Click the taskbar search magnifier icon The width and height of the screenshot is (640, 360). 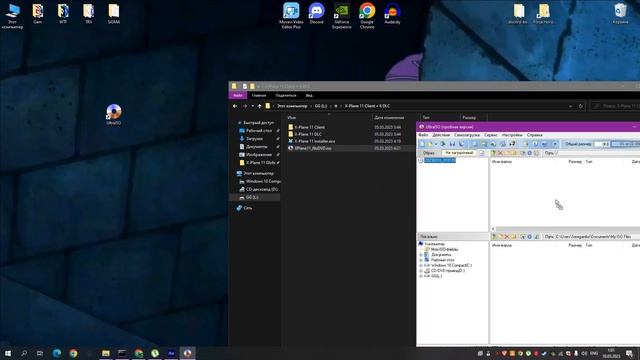pyautogui.click(x=24, y=353)
